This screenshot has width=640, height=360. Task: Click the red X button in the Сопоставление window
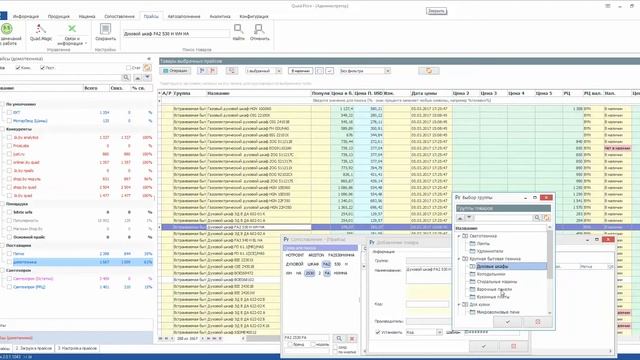pos(352,338)
